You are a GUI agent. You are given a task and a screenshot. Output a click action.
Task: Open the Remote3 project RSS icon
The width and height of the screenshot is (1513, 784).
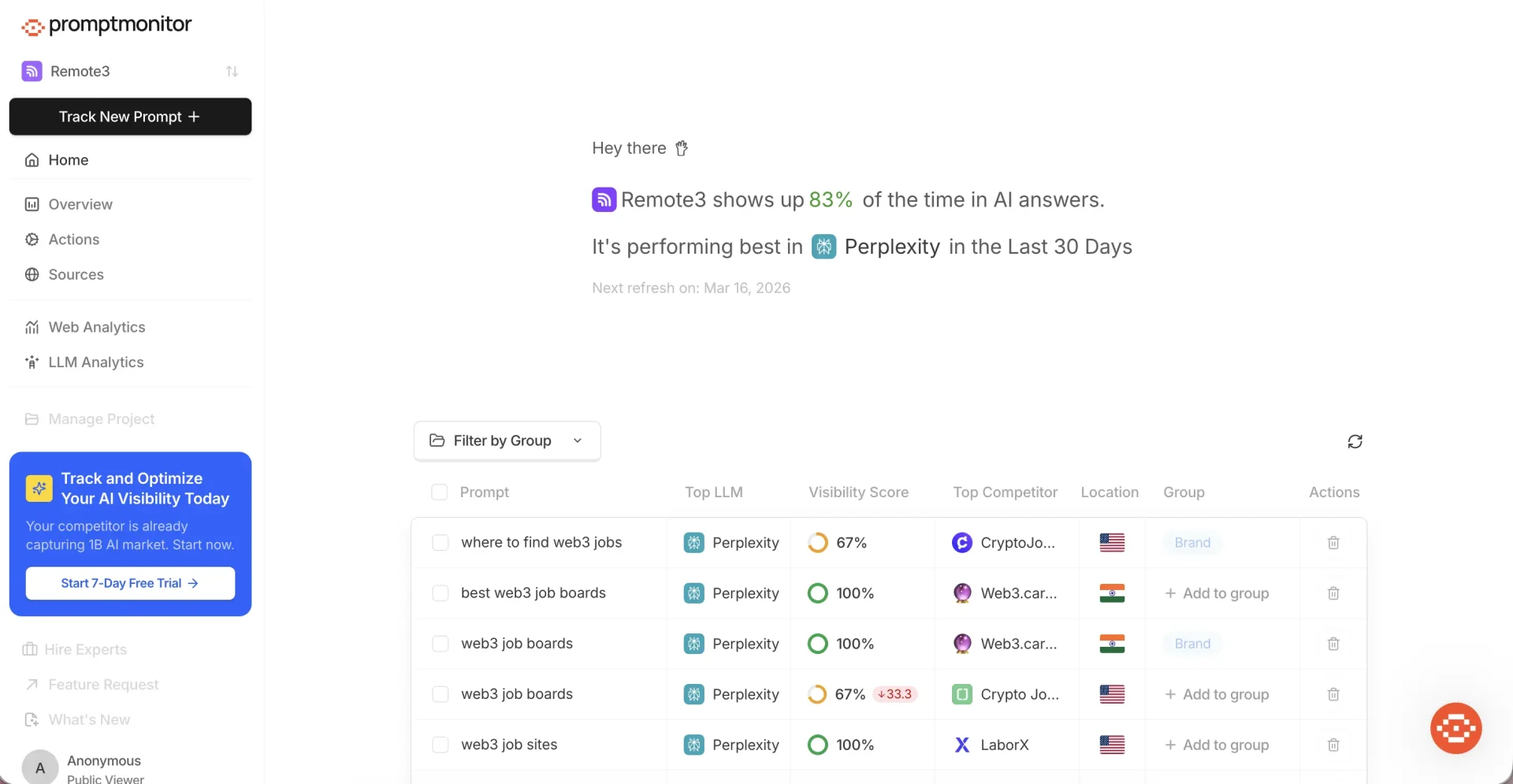coord(32,71)
